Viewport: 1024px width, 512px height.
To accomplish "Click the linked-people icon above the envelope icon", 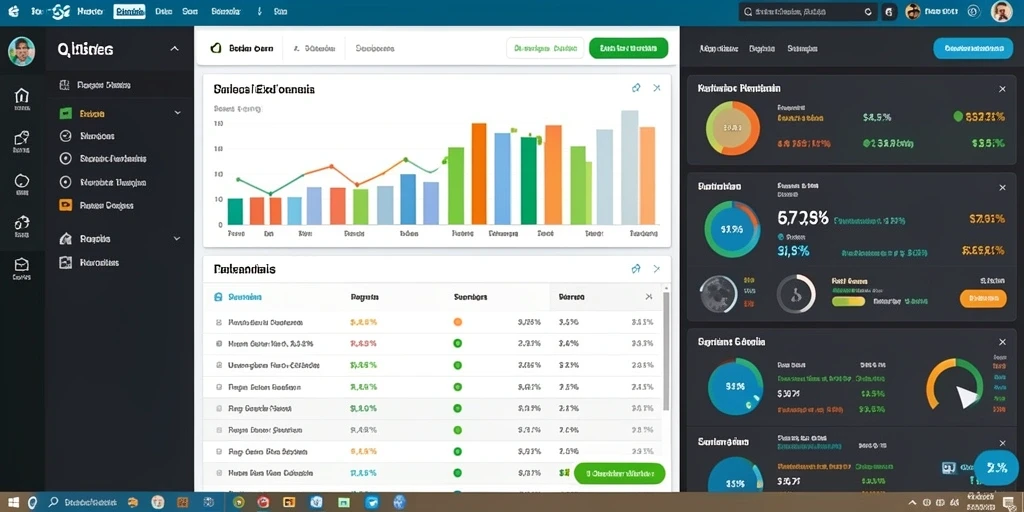I will click(22, 223).
